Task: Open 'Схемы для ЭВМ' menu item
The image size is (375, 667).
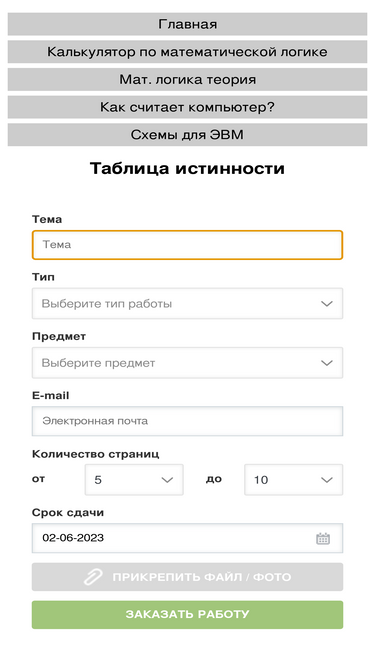Action: 187,135
